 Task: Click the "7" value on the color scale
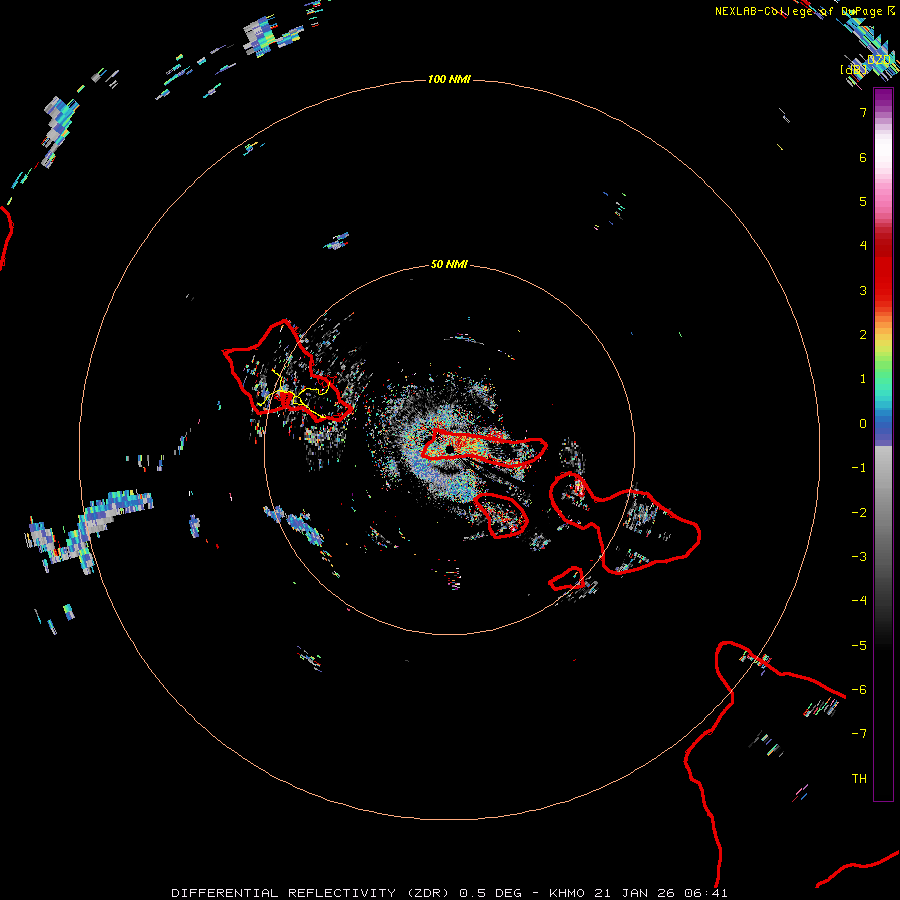click(x=863, y=112)
